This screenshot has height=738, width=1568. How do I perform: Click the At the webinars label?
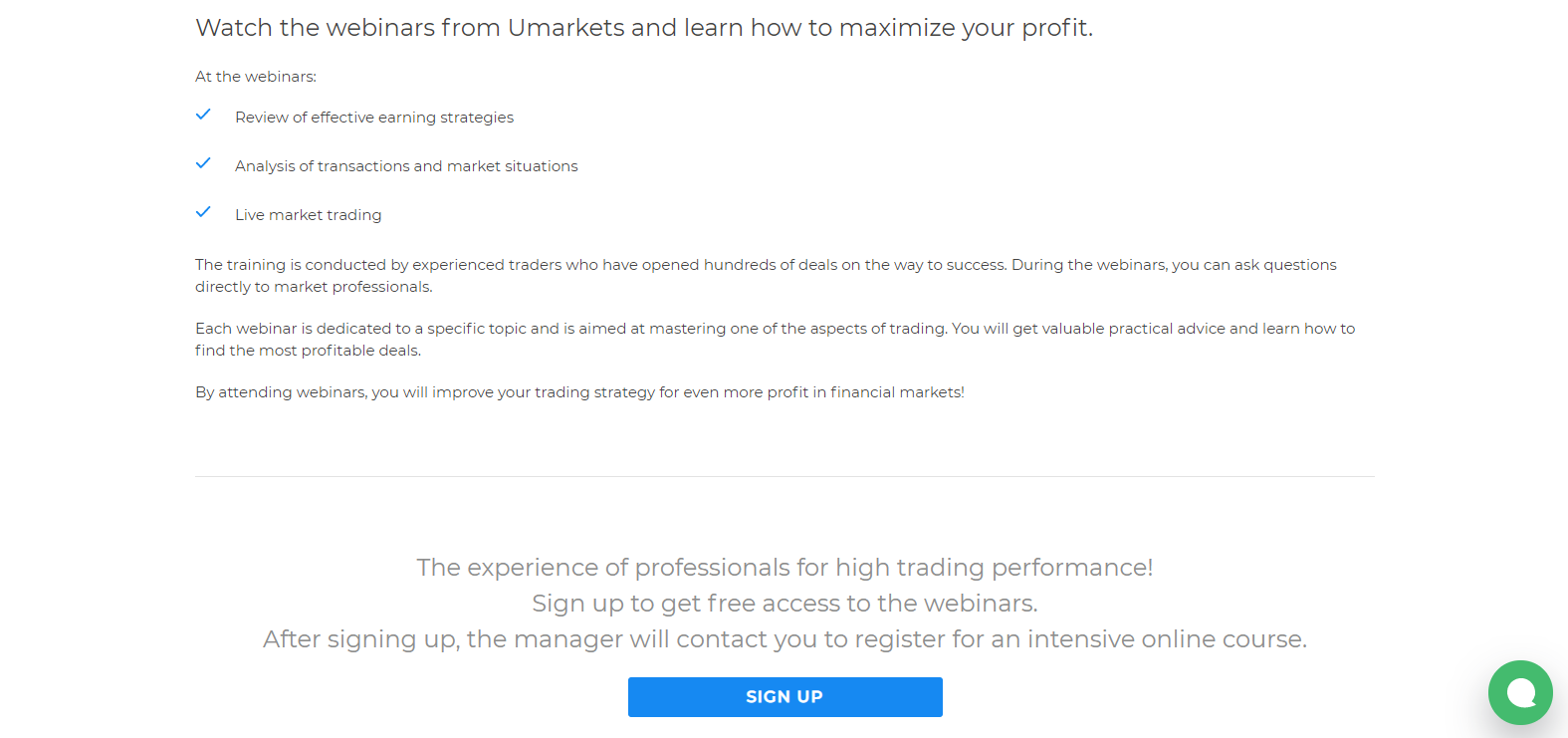click(256, 76)
